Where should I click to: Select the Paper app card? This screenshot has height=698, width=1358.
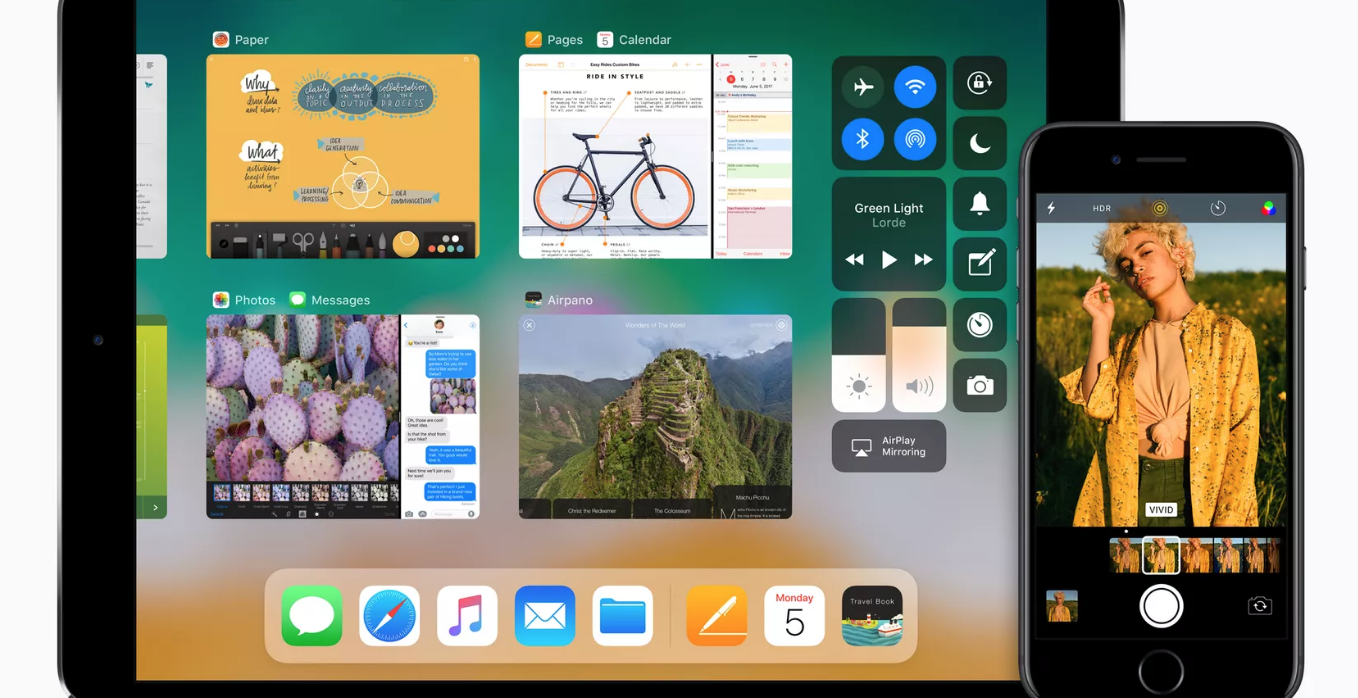point(342,156)
